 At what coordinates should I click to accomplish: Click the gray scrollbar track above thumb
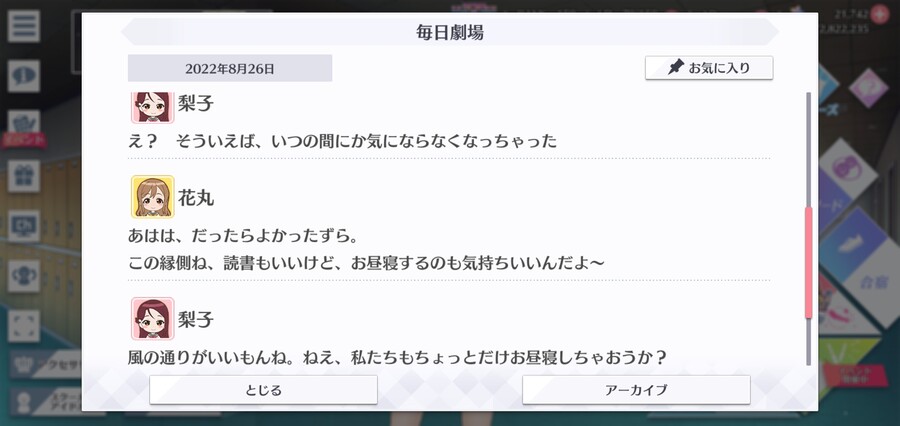click(809, 149)
